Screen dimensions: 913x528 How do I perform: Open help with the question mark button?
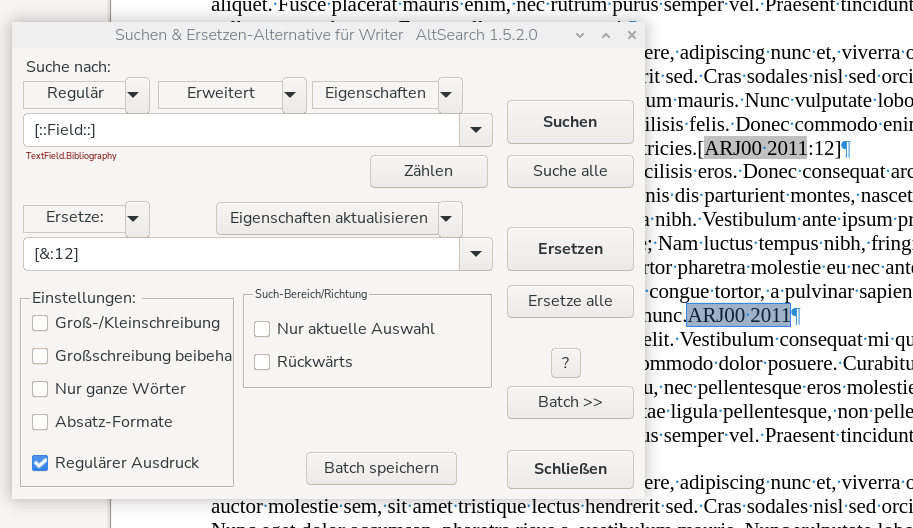tap(565, 363)
